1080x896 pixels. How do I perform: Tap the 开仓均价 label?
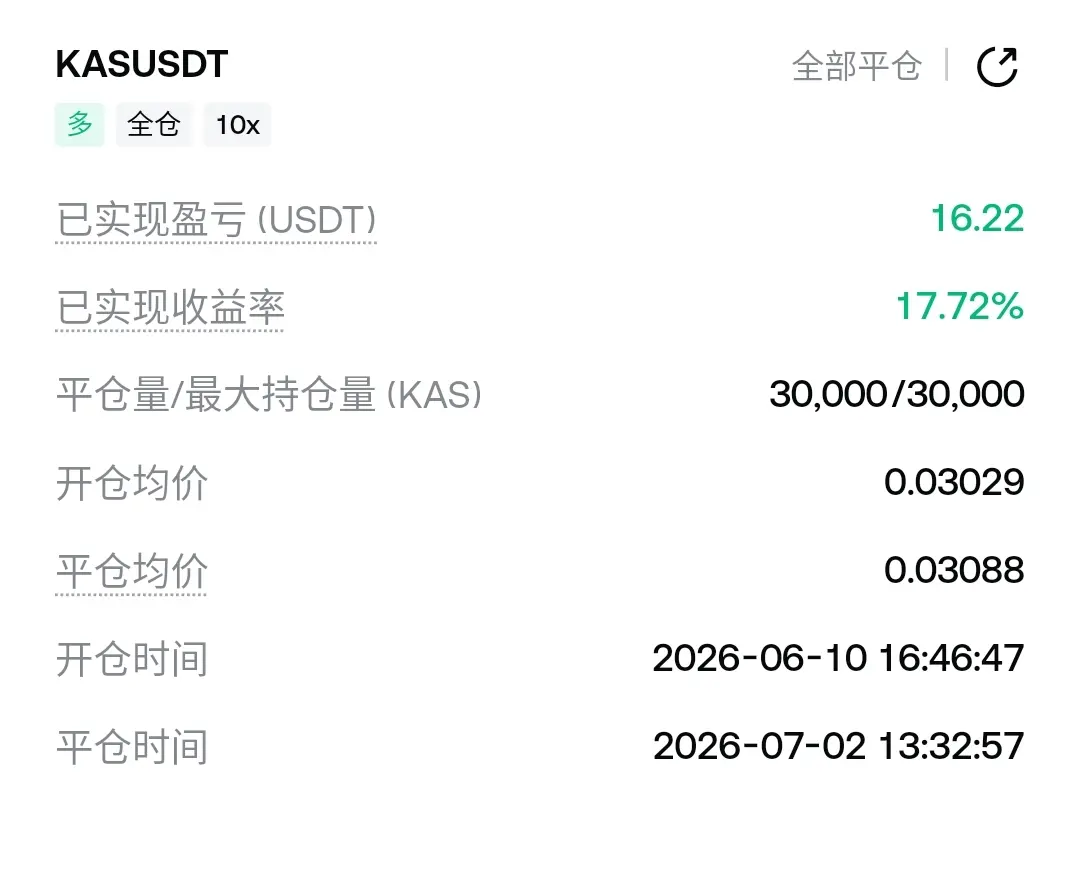tap(132, 483)
